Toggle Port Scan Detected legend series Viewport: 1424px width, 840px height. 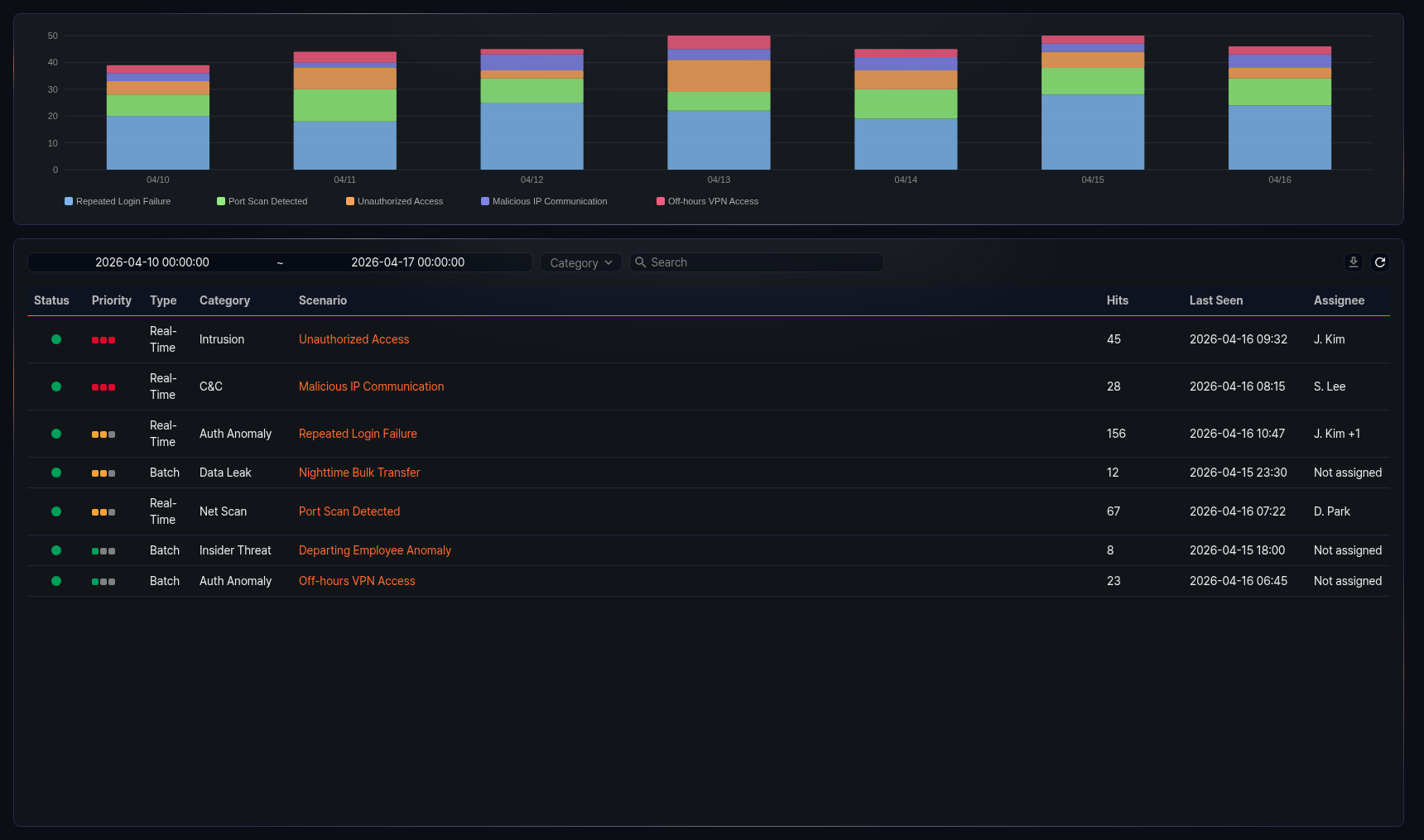[x=262, y=201]
